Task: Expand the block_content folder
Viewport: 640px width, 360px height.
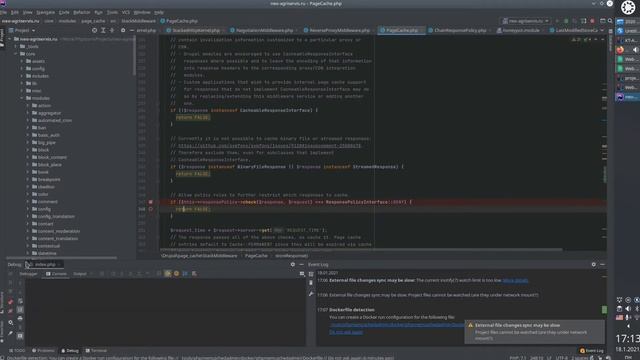Action: (x=28, y=157)
